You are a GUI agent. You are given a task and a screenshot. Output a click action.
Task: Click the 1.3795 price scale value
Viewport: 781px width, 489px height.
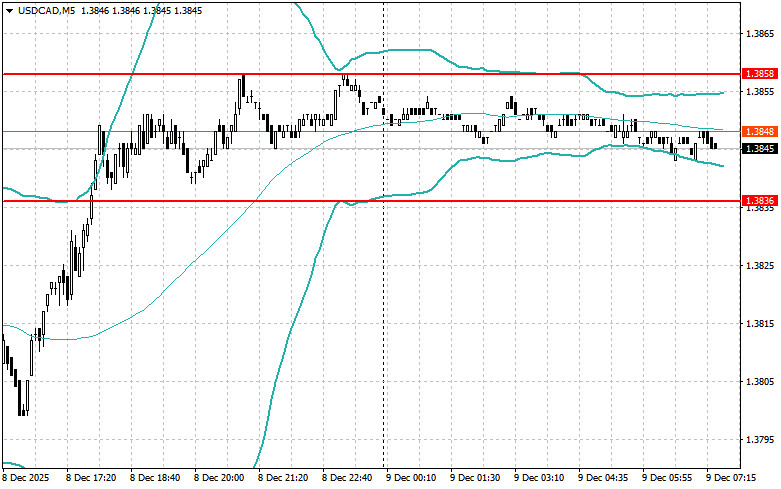click(760, 440)
